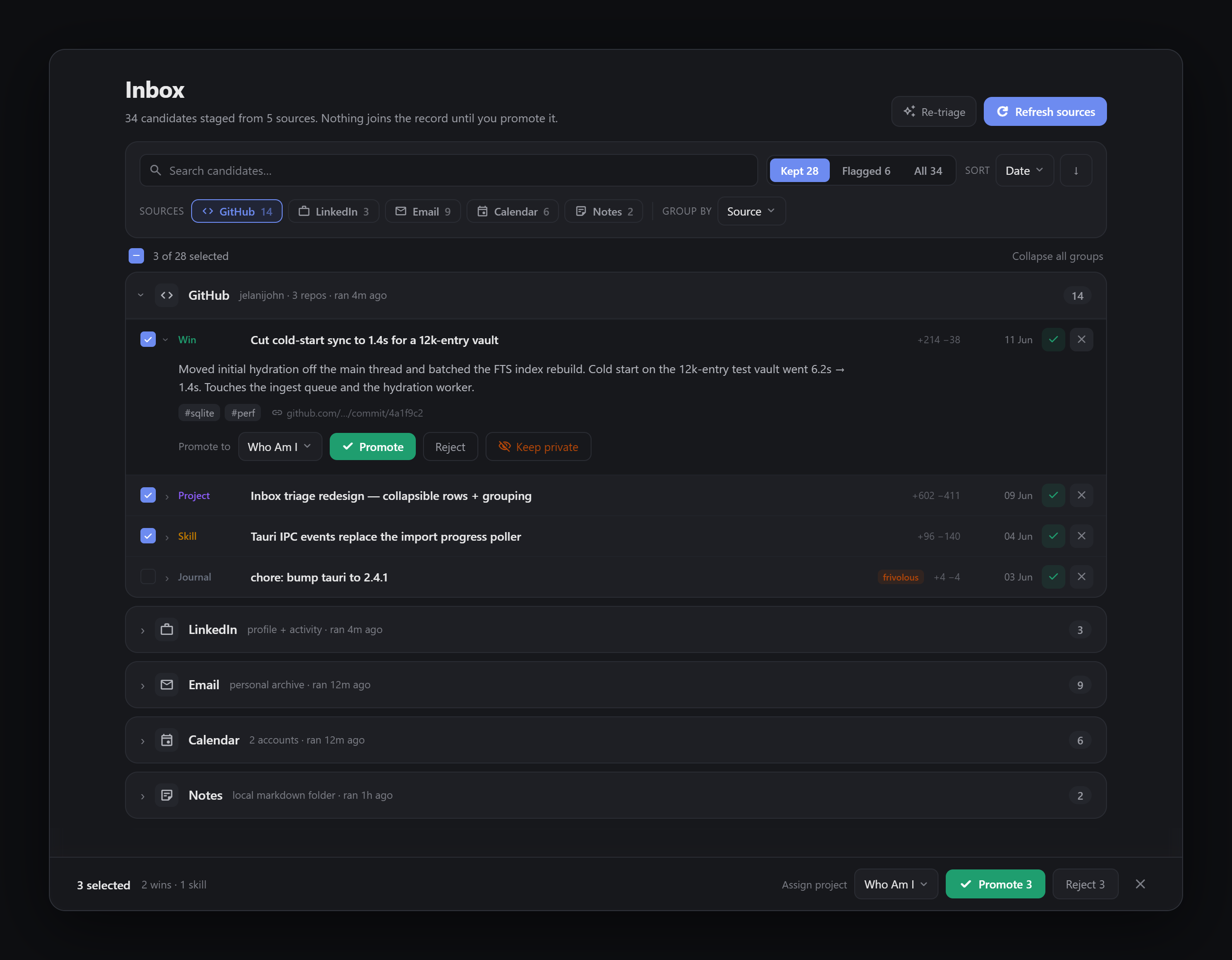Expand the Email group chevron

pos(143,685)
